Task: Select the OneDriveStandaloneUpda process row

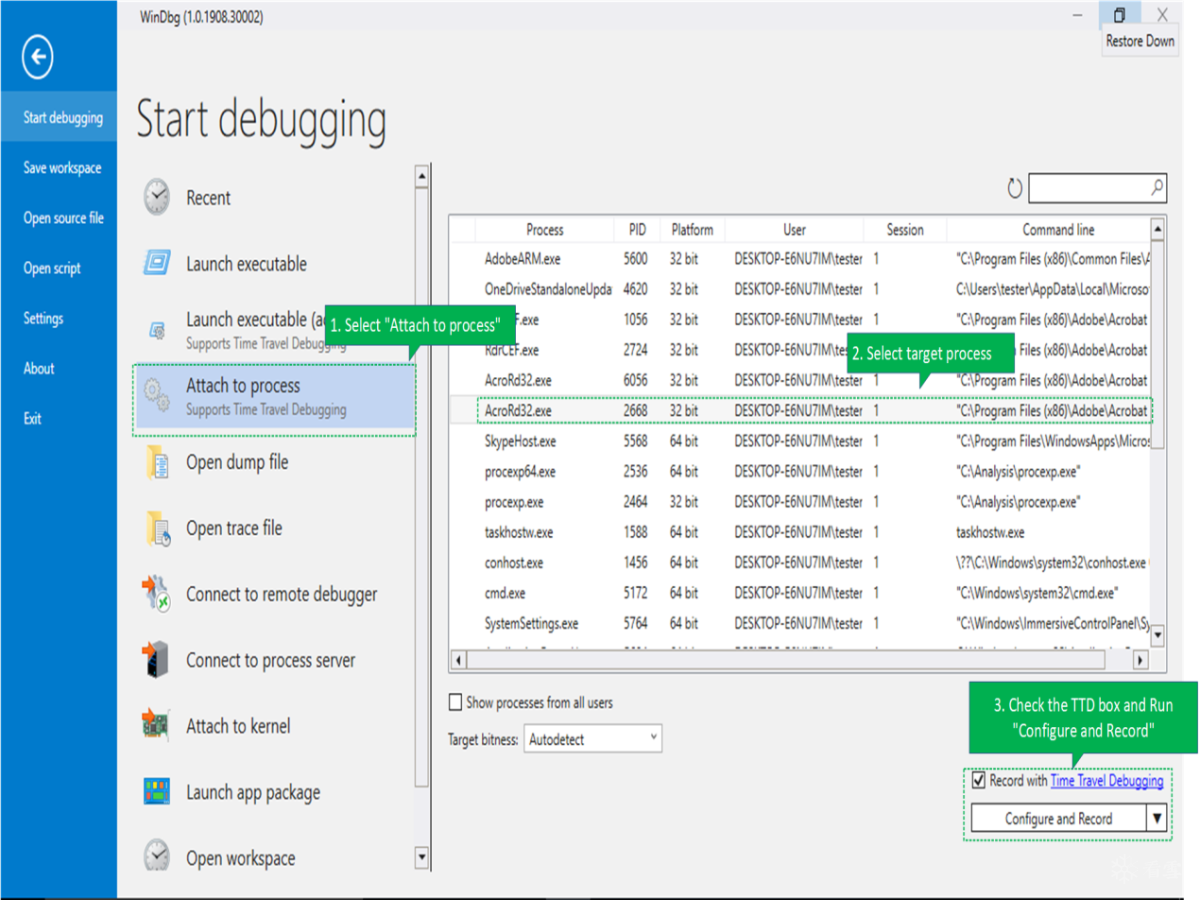Action: point(799,289)
